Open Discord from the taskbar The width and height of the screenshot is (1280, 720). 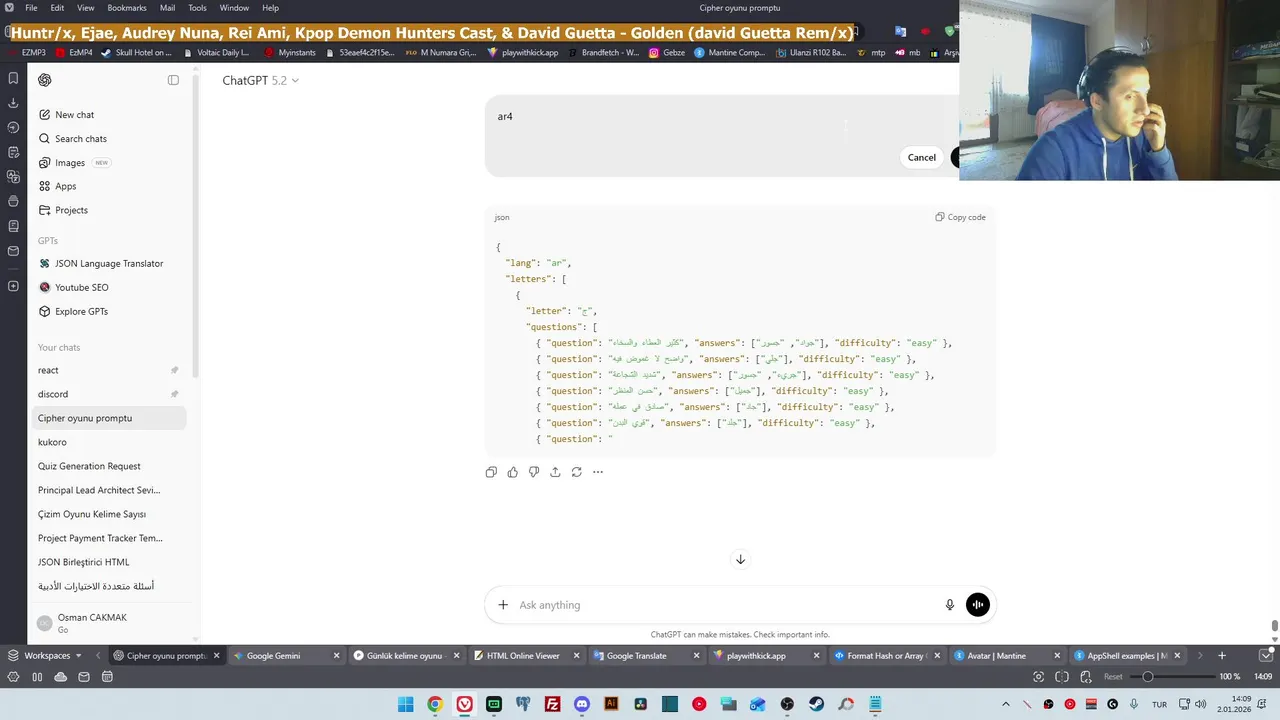582,704
